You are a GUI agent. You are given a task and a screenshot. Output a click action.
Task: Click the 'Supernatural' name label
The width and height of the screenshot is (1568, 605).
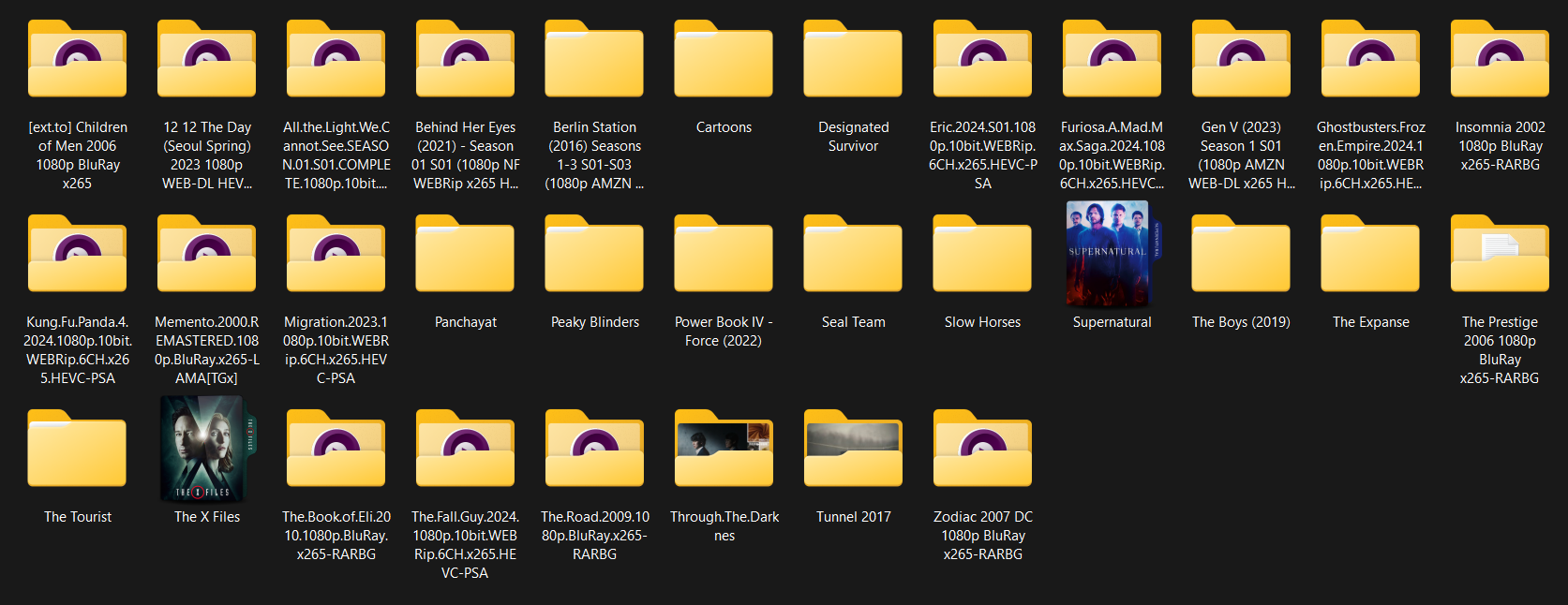(1112, 322)
